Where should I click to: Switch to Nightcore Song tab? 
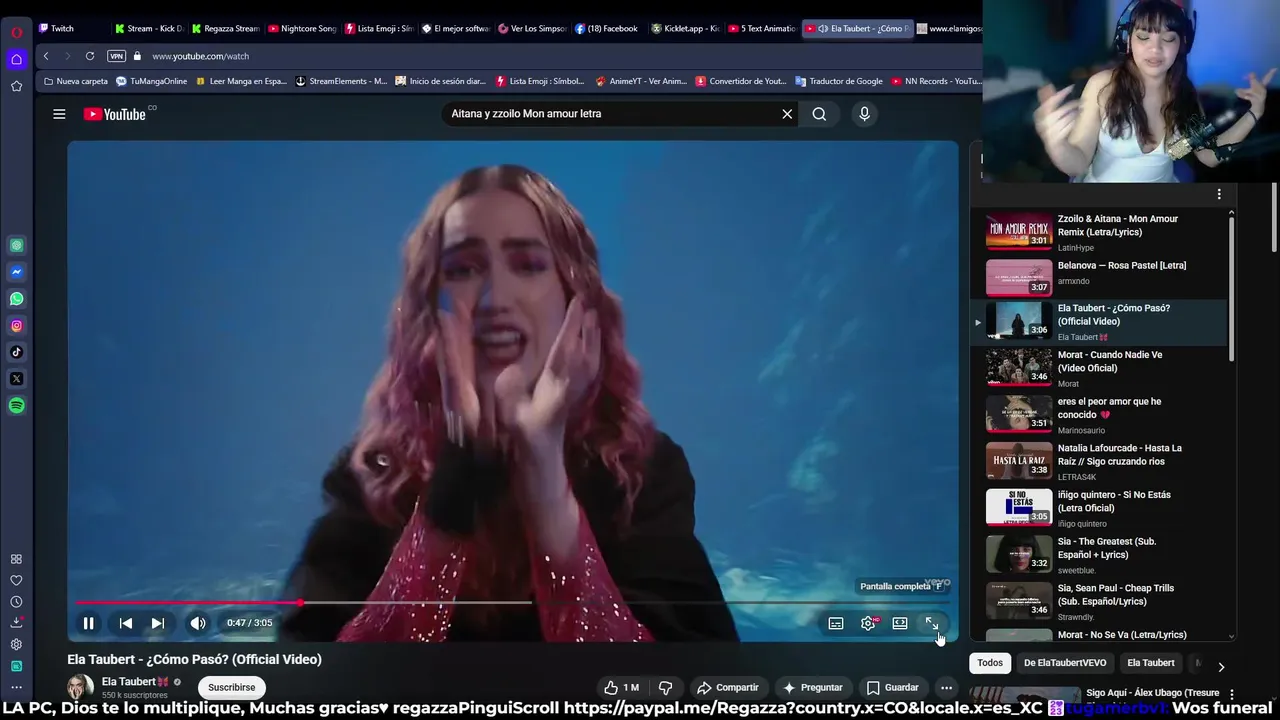coord(303,28)
